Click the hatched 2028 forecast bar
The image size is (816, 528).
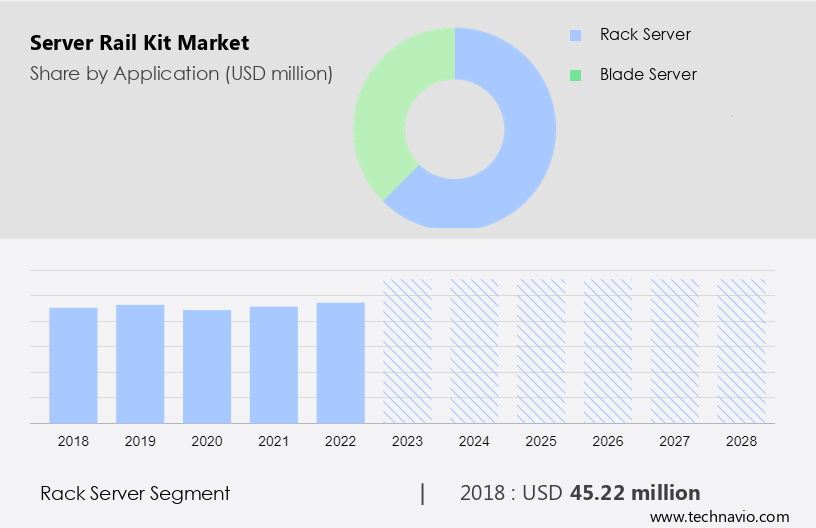742,350
